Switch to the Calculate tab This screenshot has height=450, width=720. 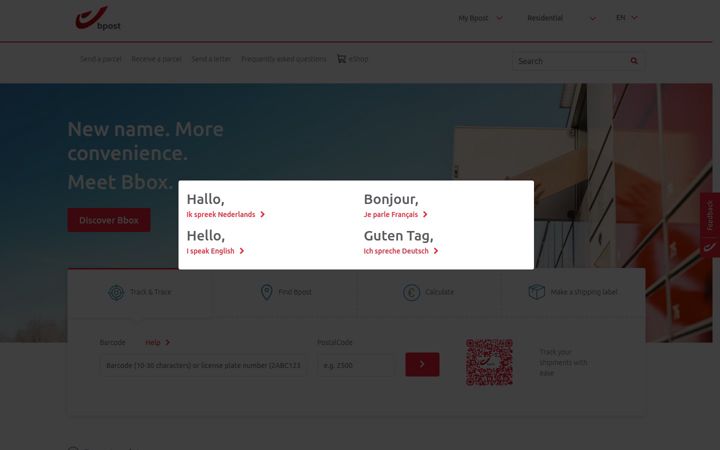(428, 292)
